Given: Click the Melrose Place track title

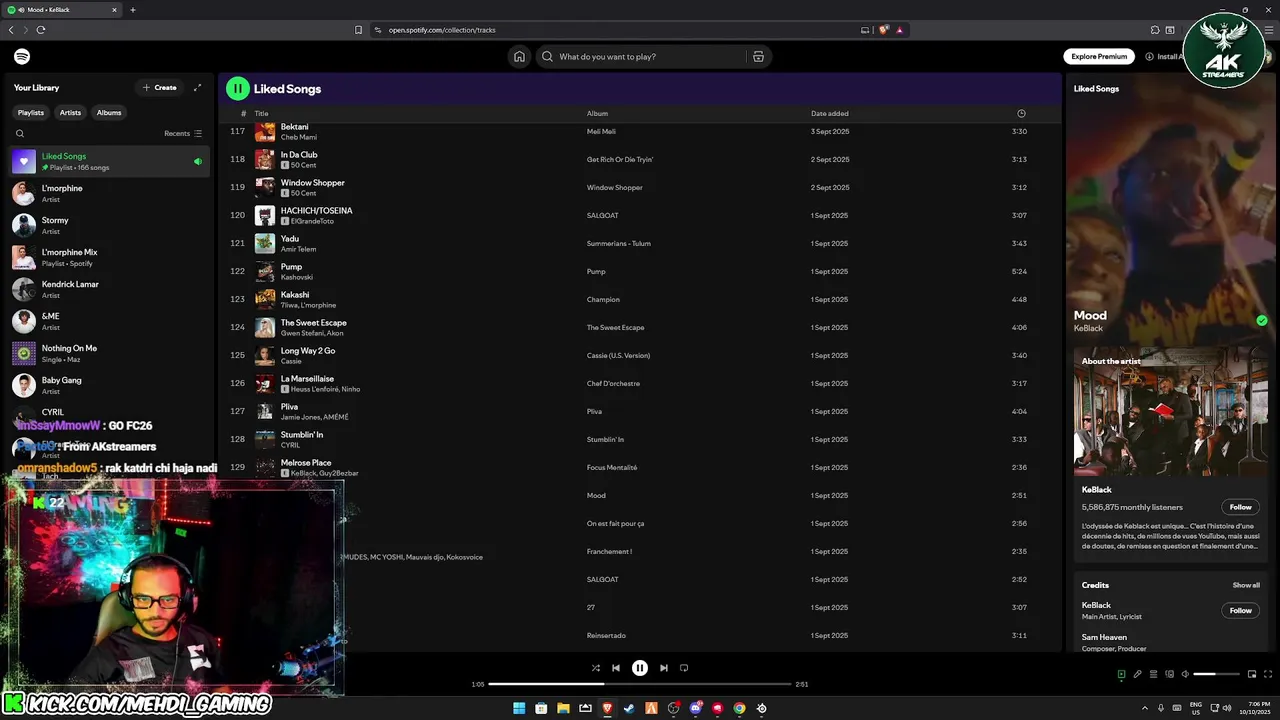Looking at the screenshot, I should coord(306,463).
